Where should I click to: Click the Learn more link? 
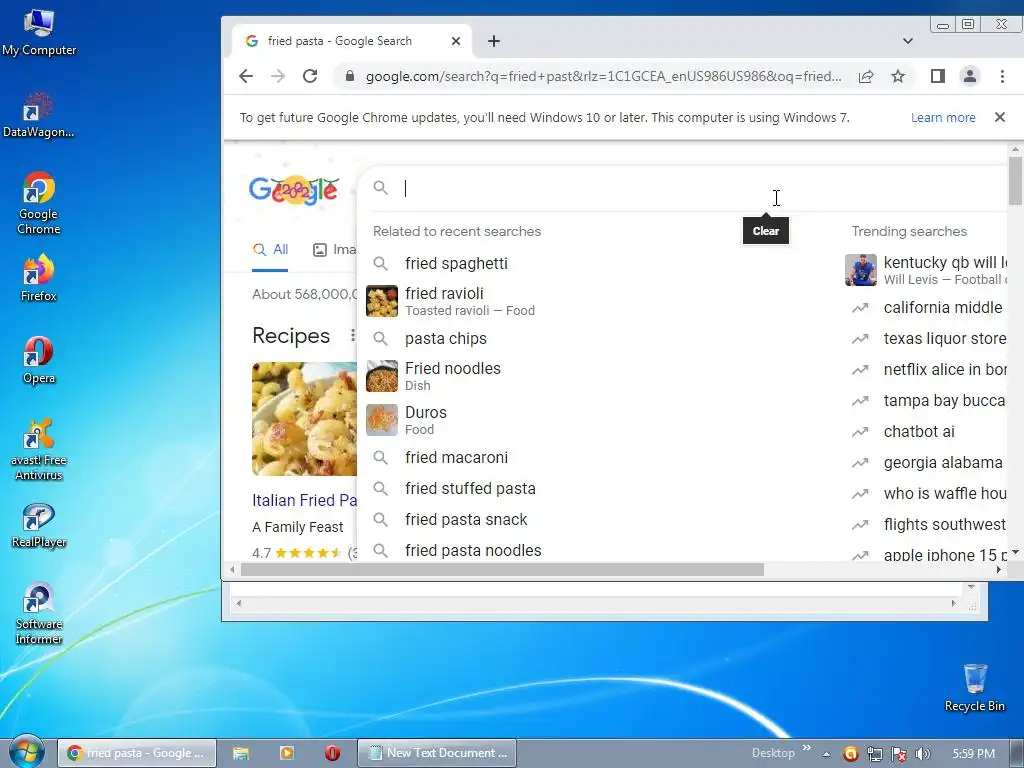click(x=943, y=118)
